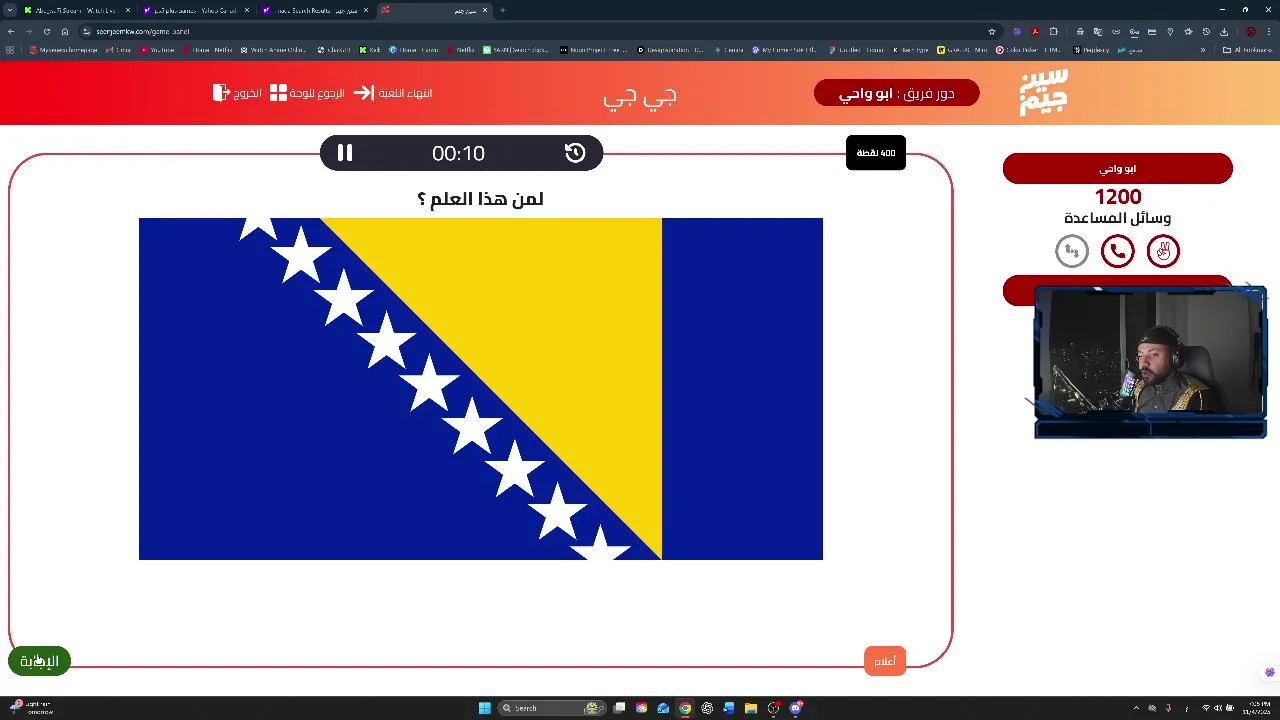
Task: Open the ChatGPT bookmark
Action: (334, 49)
